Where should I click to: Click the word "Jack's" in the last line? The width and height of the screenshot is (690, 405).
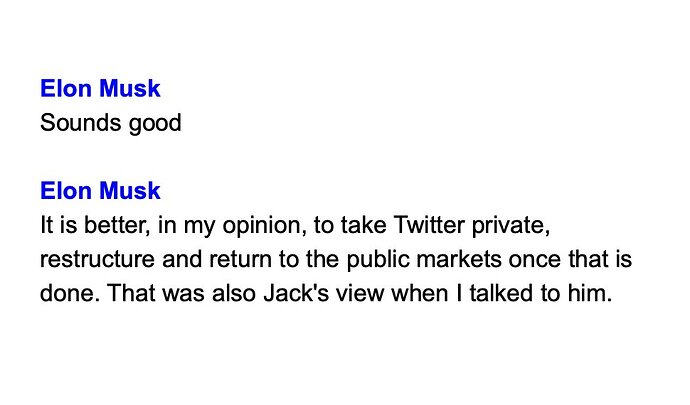[296, 293]
